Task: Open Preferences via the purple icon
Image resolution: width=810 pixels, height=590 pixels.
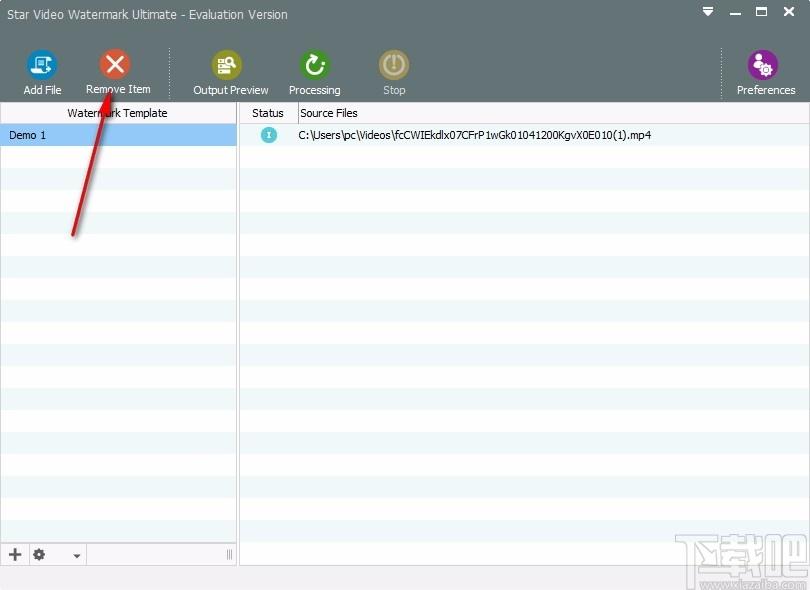Action: (x=763, y=65)
